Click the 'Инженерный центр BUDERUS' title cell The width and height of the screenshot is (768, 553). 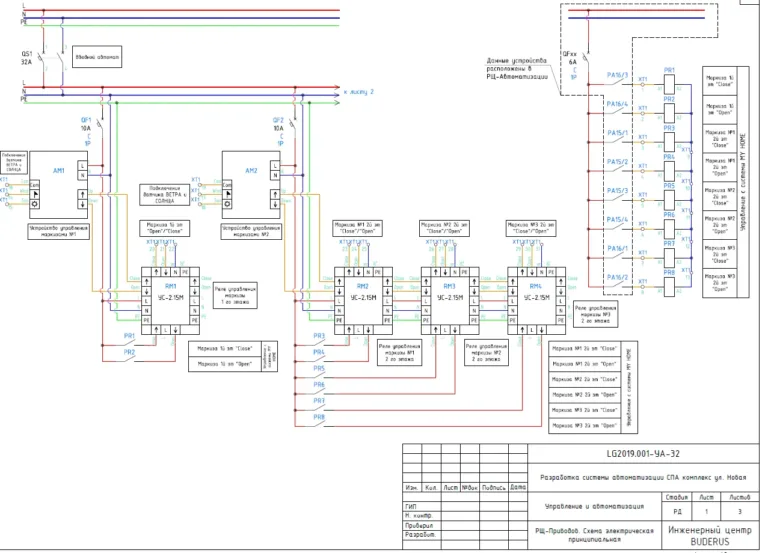[710, 535]
